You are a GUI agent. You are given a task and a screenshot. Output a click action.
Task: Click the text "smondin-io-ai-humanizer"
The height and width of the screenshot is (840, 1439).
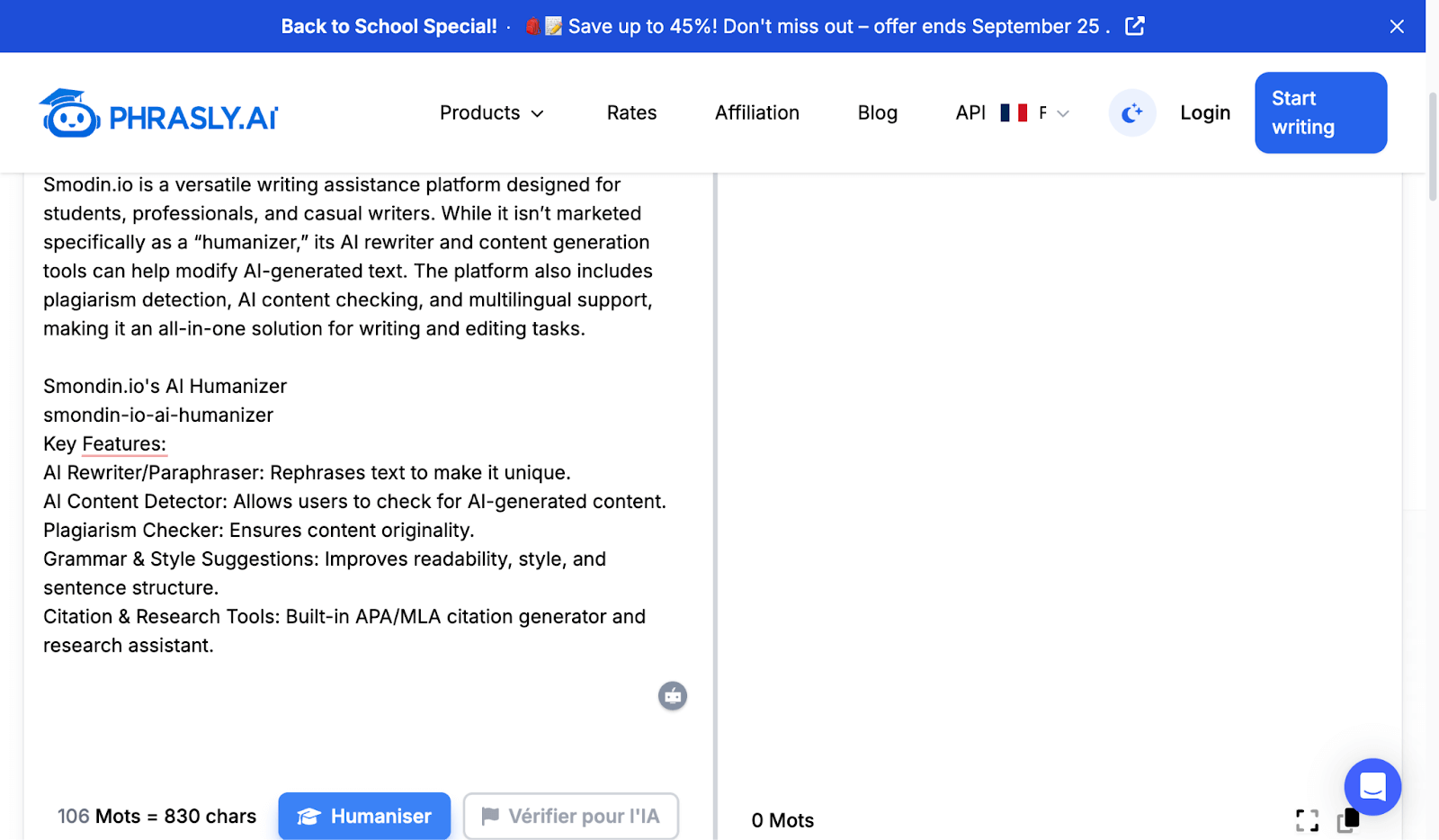click(158, 415)
